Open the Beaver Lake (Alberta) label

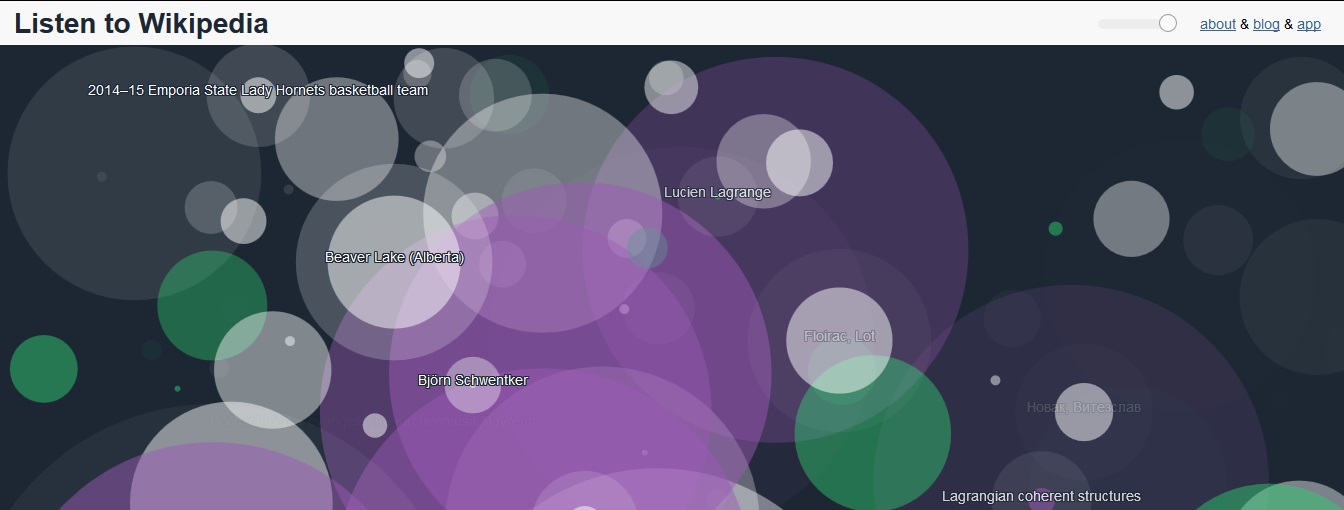[395, 257]
